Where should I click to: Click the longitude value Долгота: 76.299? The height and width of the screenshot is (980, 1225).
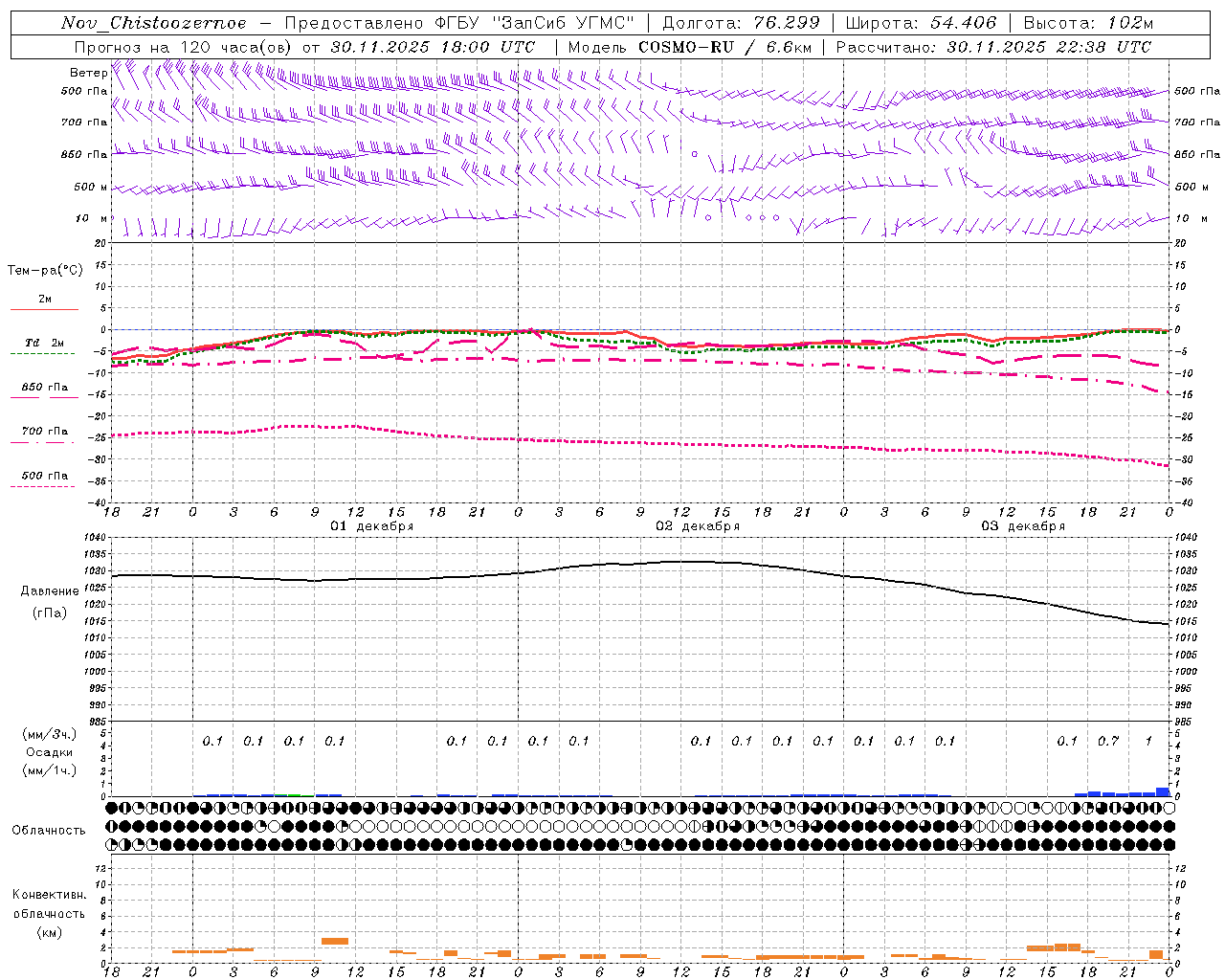(x=741, y=23)
